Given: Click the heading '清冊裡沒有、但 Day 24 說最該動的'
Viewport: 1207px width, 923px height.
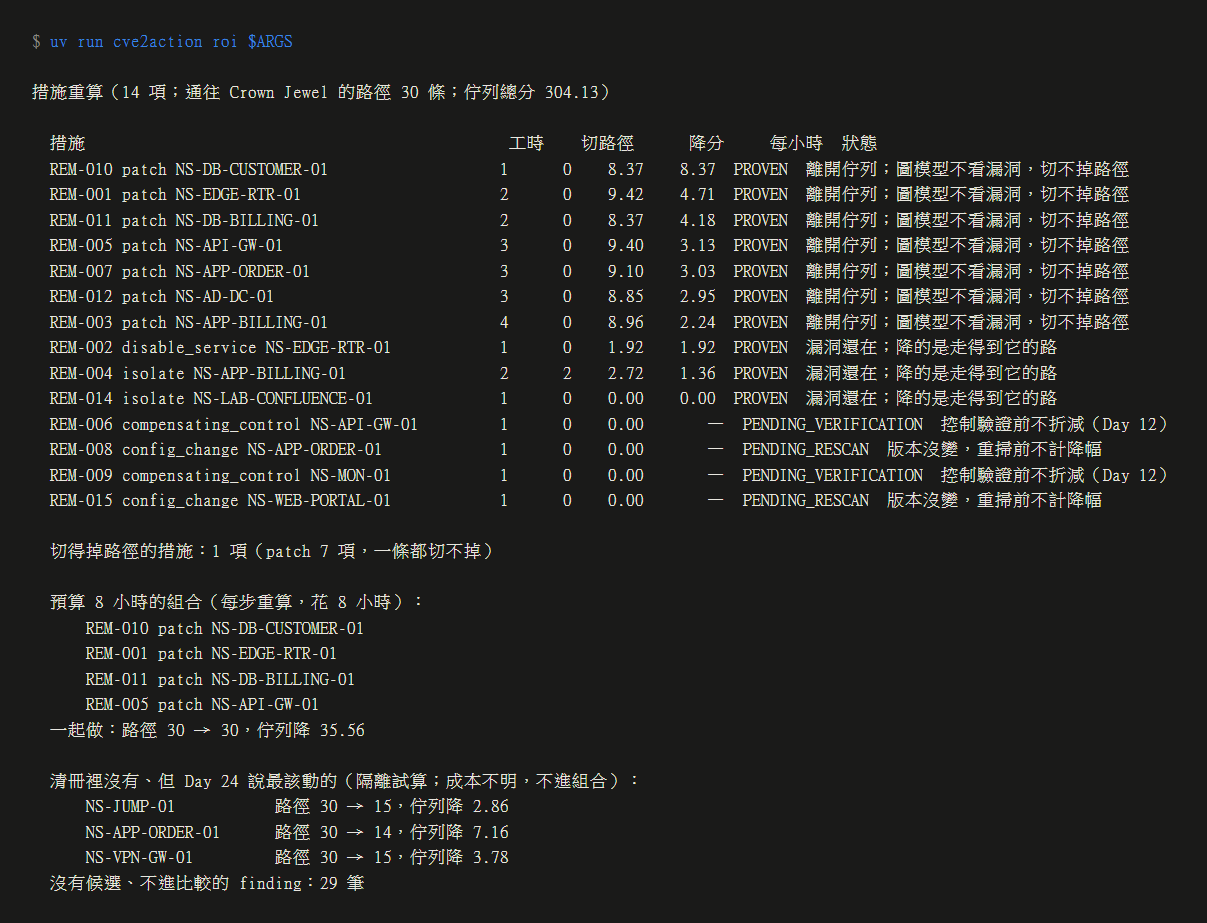Looking at the screenshot, I should 345,782.
